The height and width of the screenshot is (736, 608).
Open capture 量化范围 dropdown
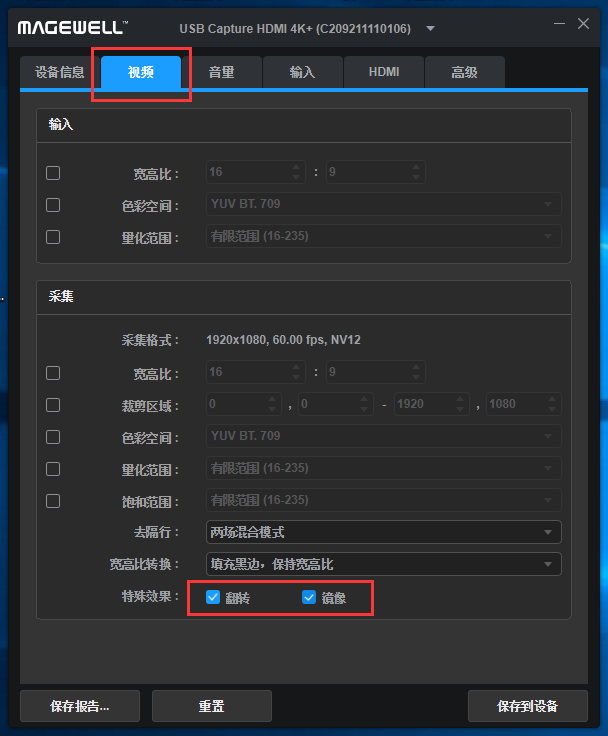(384, 468)
